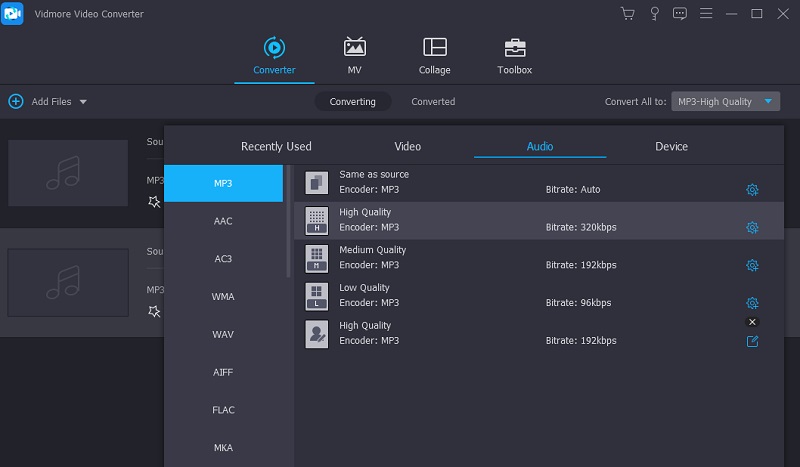Open the Converter module
The width and height of the screenshot is (800, 467).
tap(273, 55)
